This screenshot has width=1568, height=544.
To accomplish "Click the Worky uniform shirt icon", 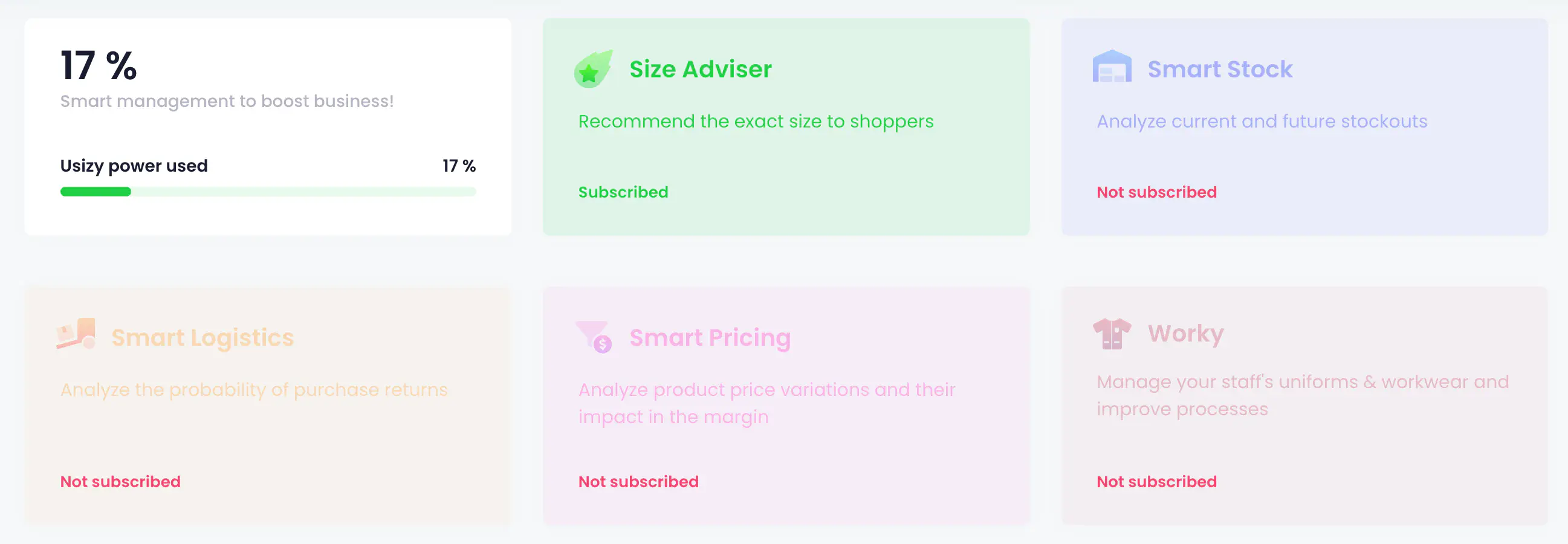I will [1112, 334].
